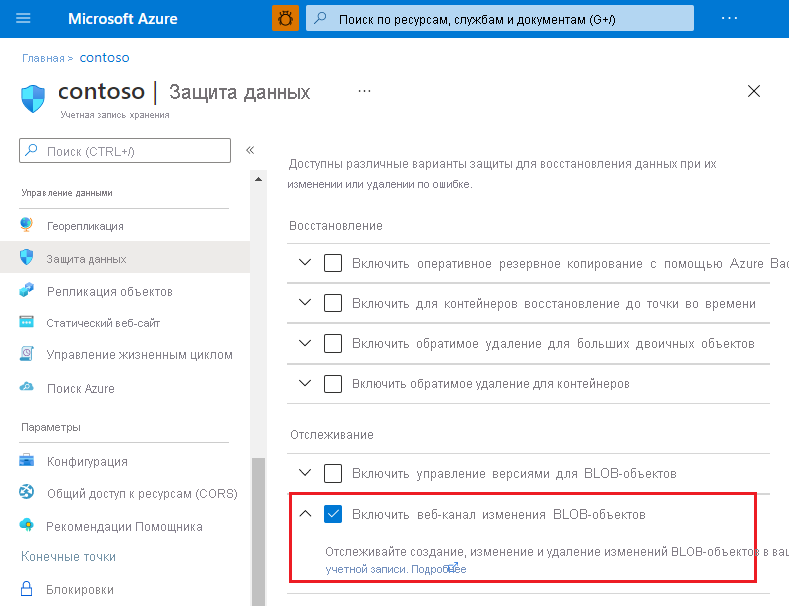Click the Управление жизненным циклом icon

click(x=26, y=354)
